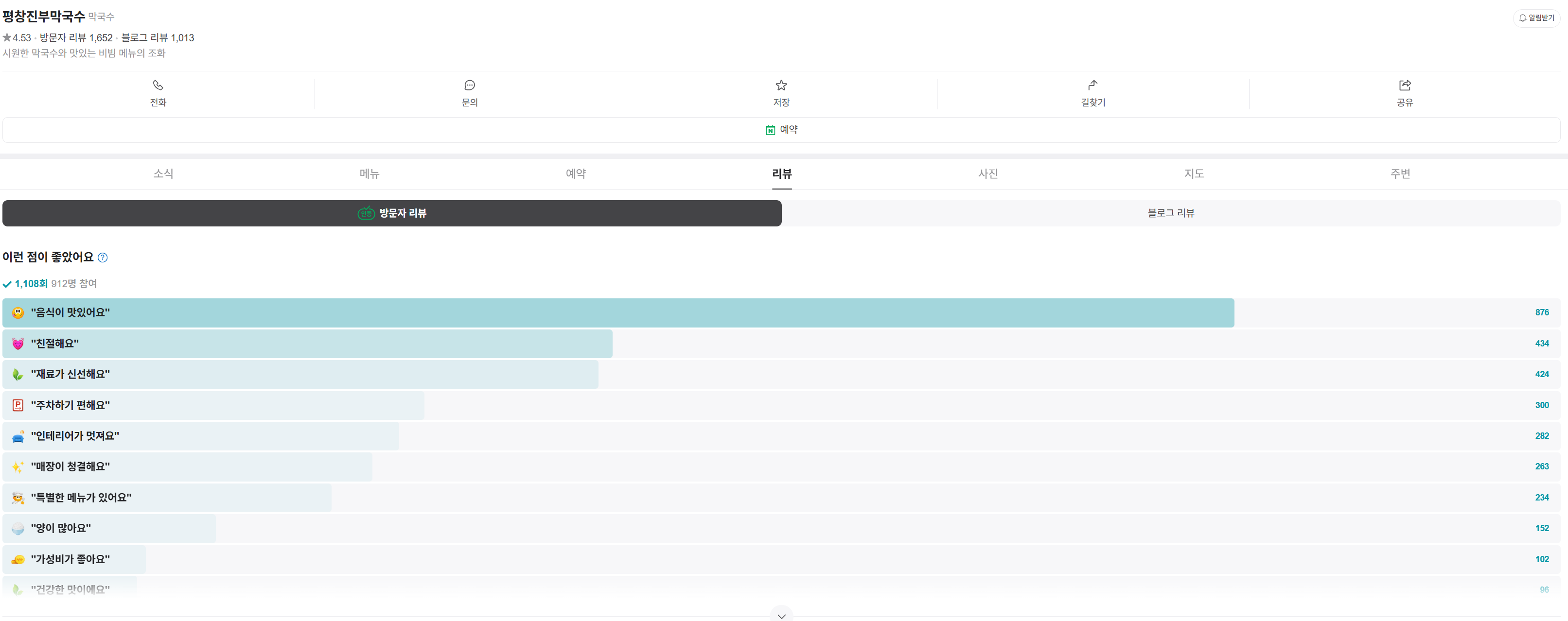Click the green calendar reservation icon
Screen dimensions: 1568x621
(x=770, y=130)
